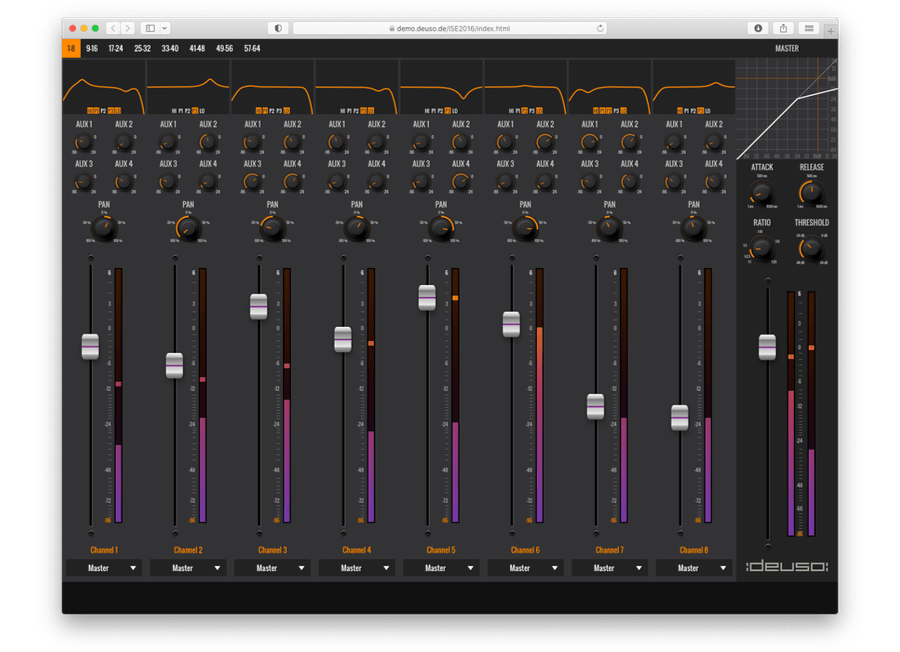Toggle the P3 EQ band on Channel 7
Screen dimensions: 900x652
616,111
